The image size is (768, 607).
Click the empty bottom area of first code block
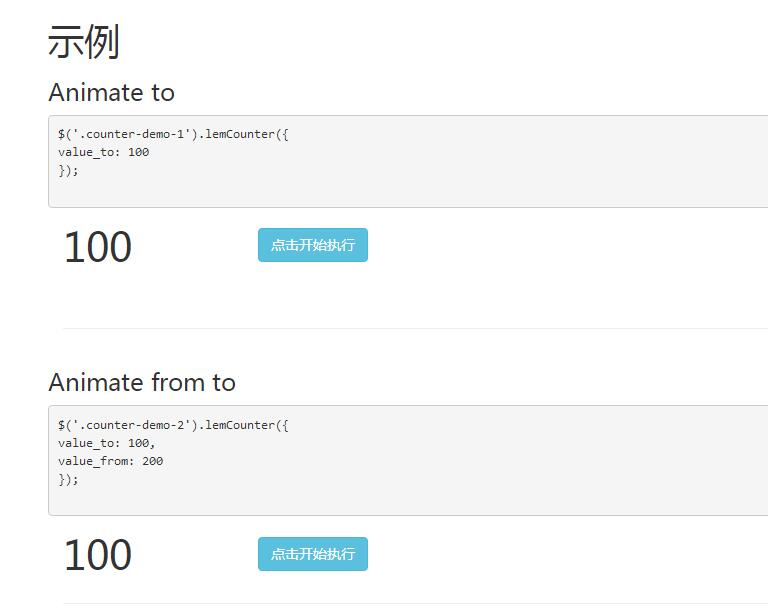click(x=400, y=192)
